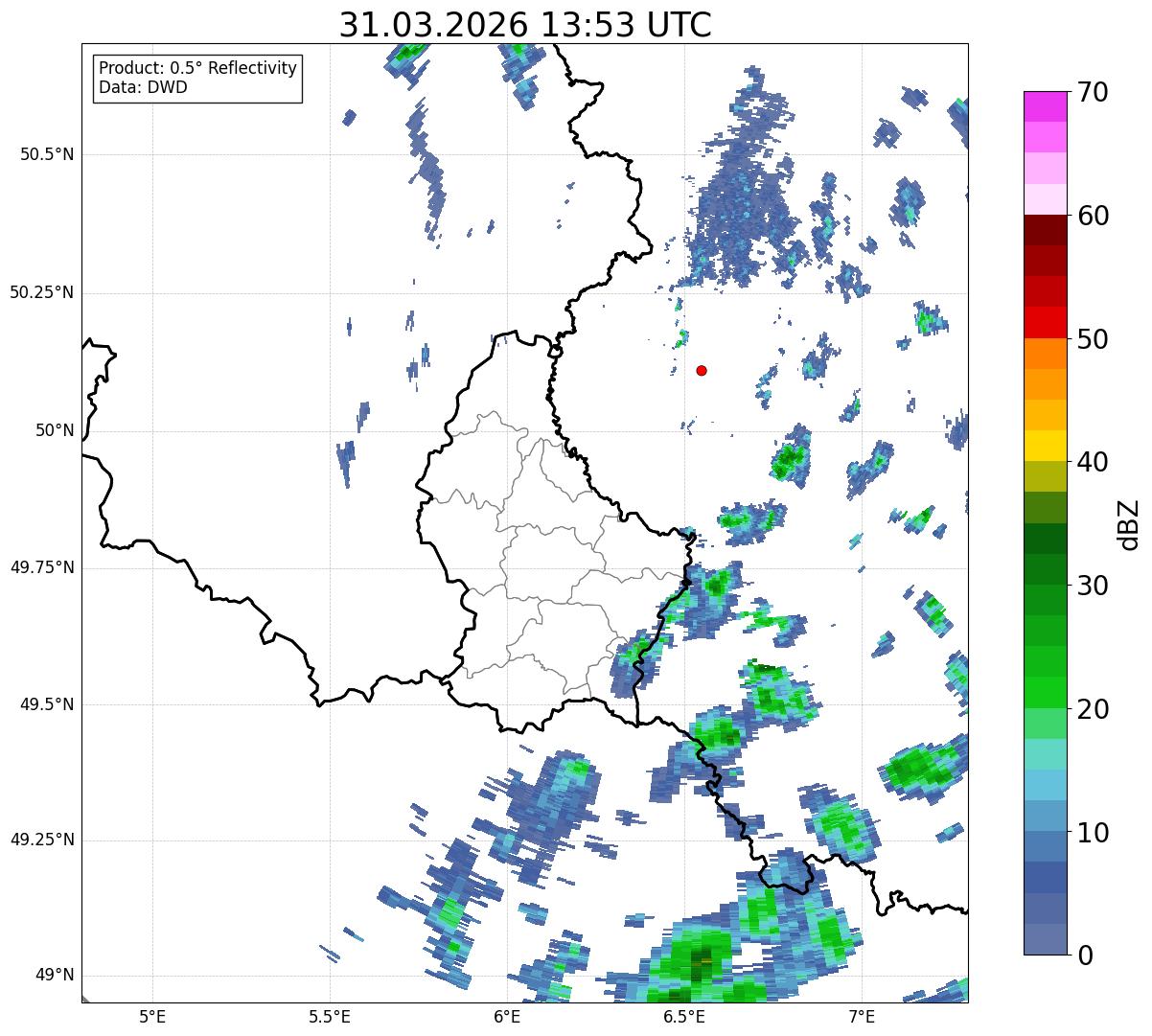Click the Product: 0.5° Reflectivity label

pyautogui.click(x=197, y=69)
